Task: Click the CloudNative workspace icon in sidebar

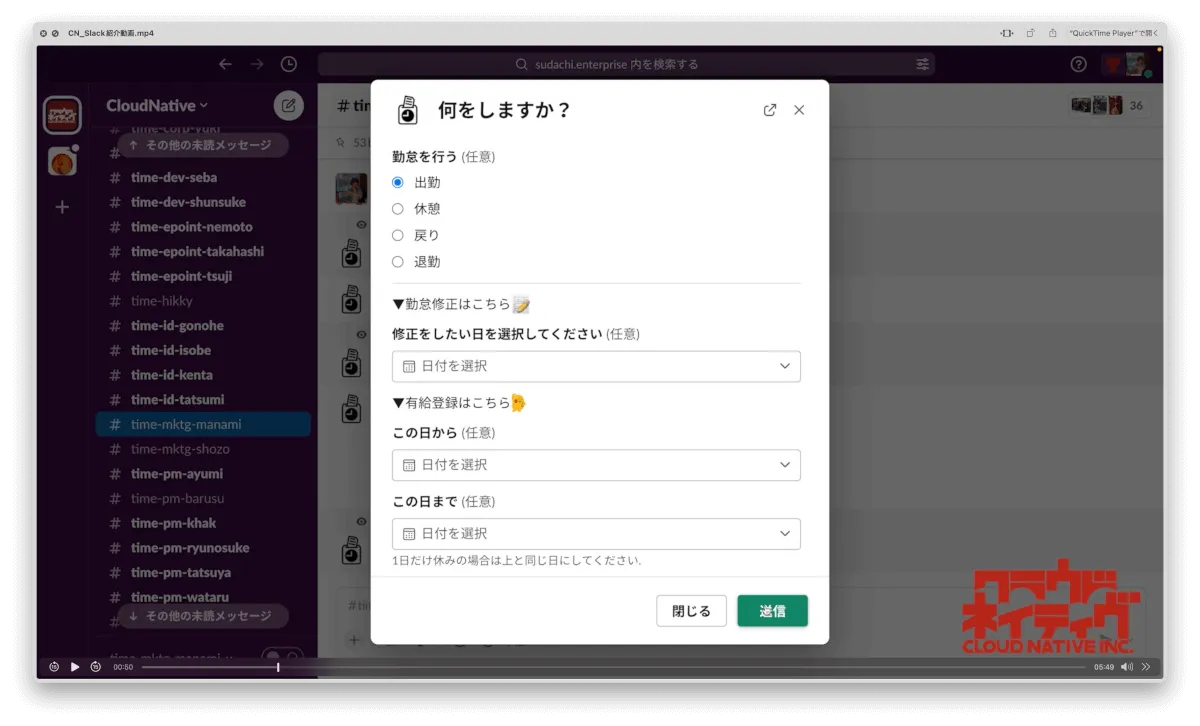Action: (x=62, y=115)
